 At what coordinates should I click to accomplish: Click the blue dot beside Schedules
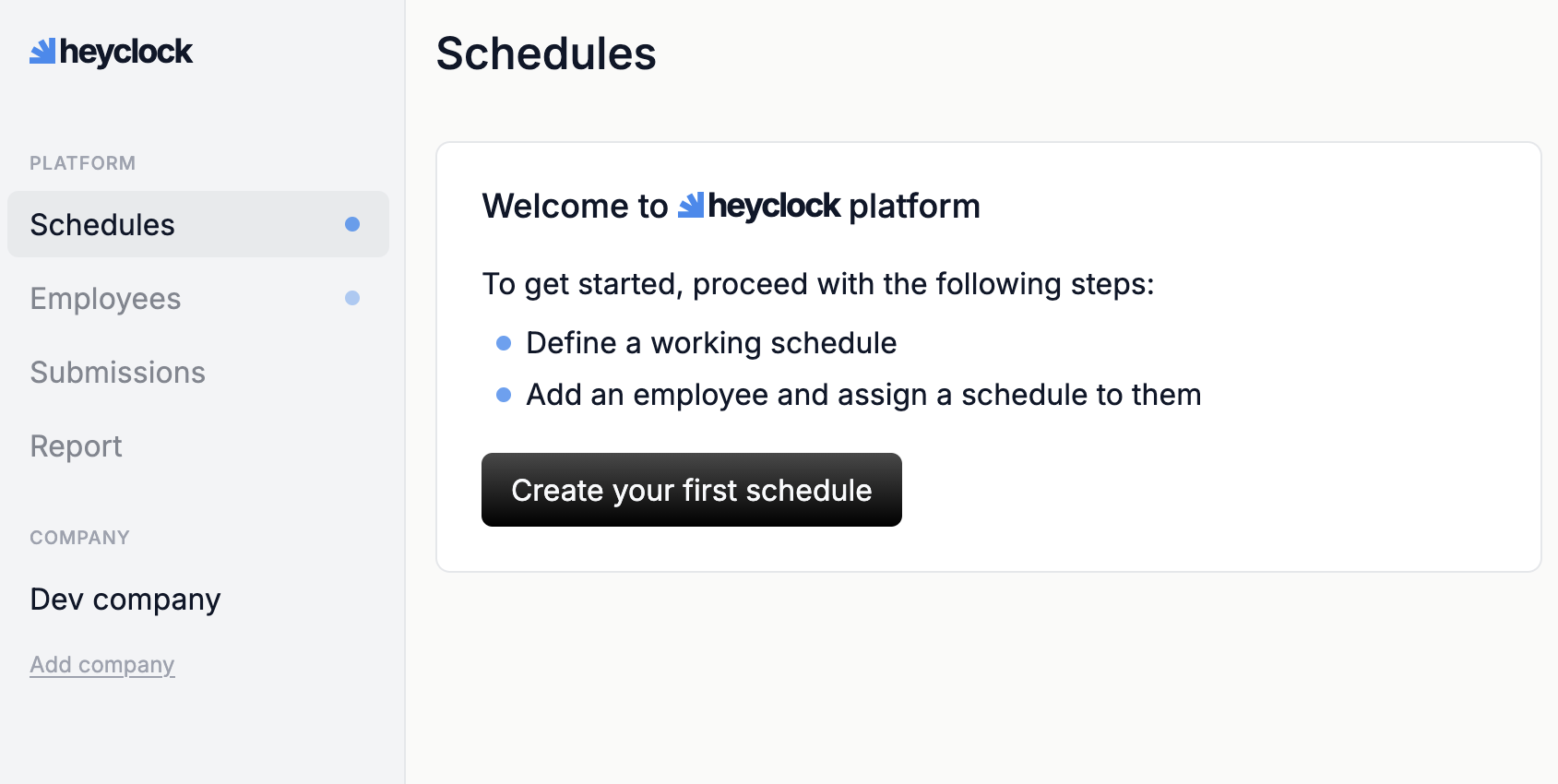[x=352, y=224]
